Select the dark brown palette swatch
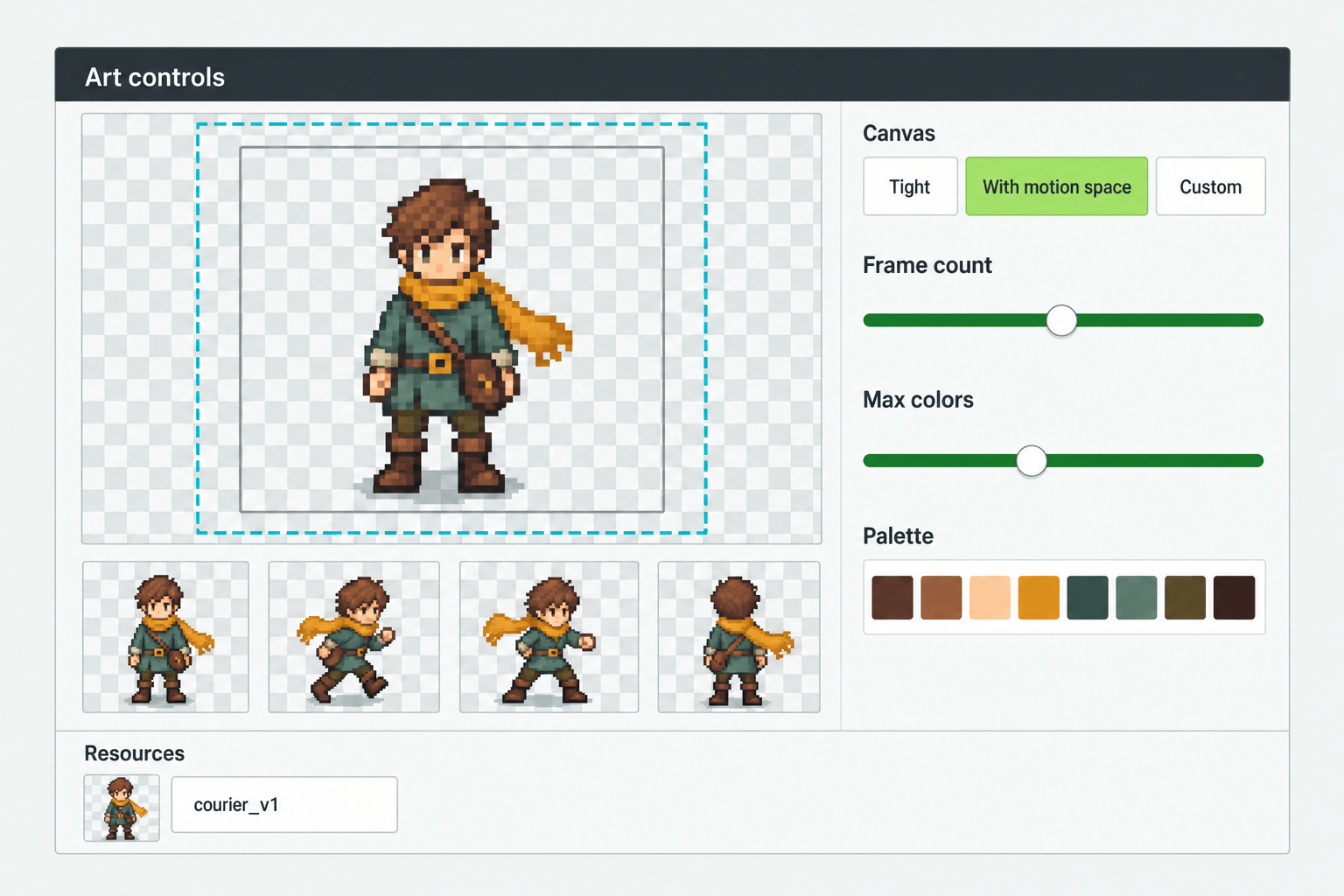The width and height of the screenshot is (1344, 896). 892,598
